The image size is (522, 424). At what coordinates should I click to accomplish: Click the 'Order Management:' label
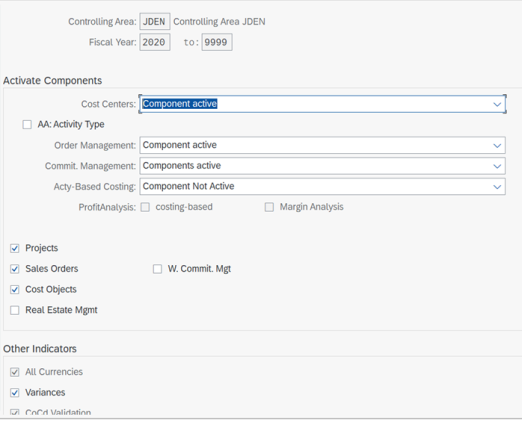95,146
